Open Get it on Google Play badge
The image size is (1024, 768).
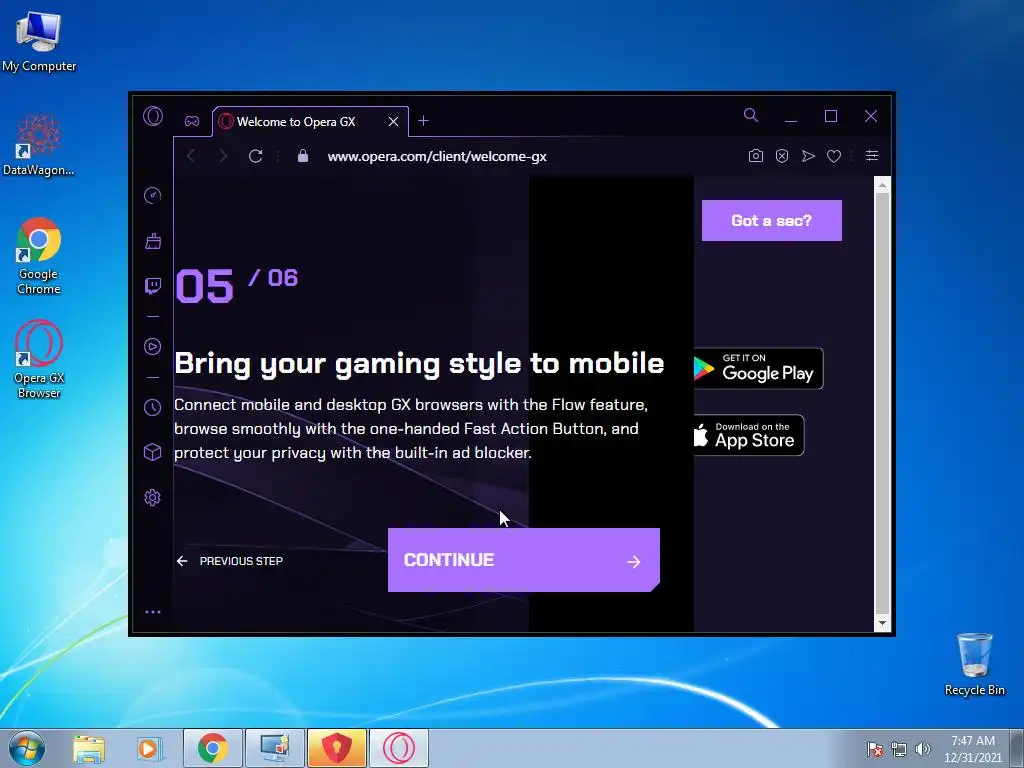click(758, 368)
